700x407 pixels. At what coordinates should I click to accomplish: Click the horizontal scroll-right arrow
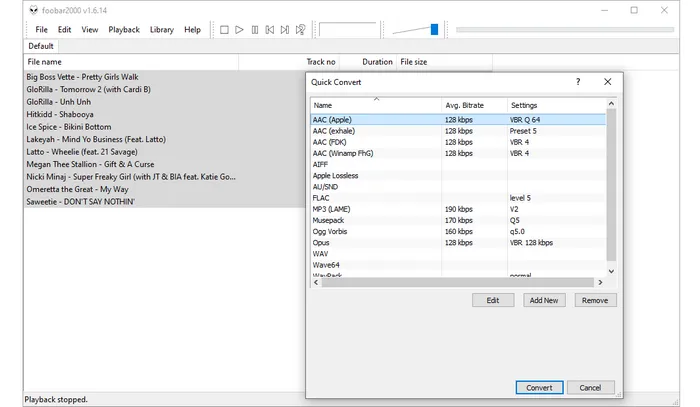pos(600,282)
